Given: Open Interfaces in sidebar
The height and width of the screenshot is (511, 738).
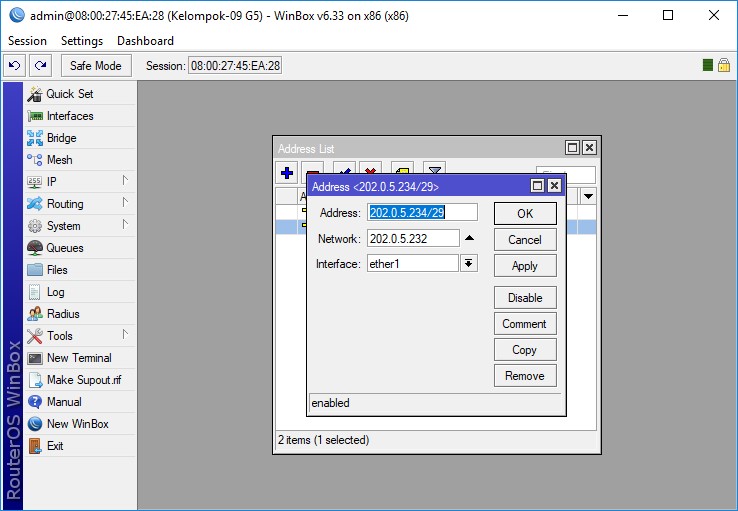Looking at the screenshot, I should 80,116.
